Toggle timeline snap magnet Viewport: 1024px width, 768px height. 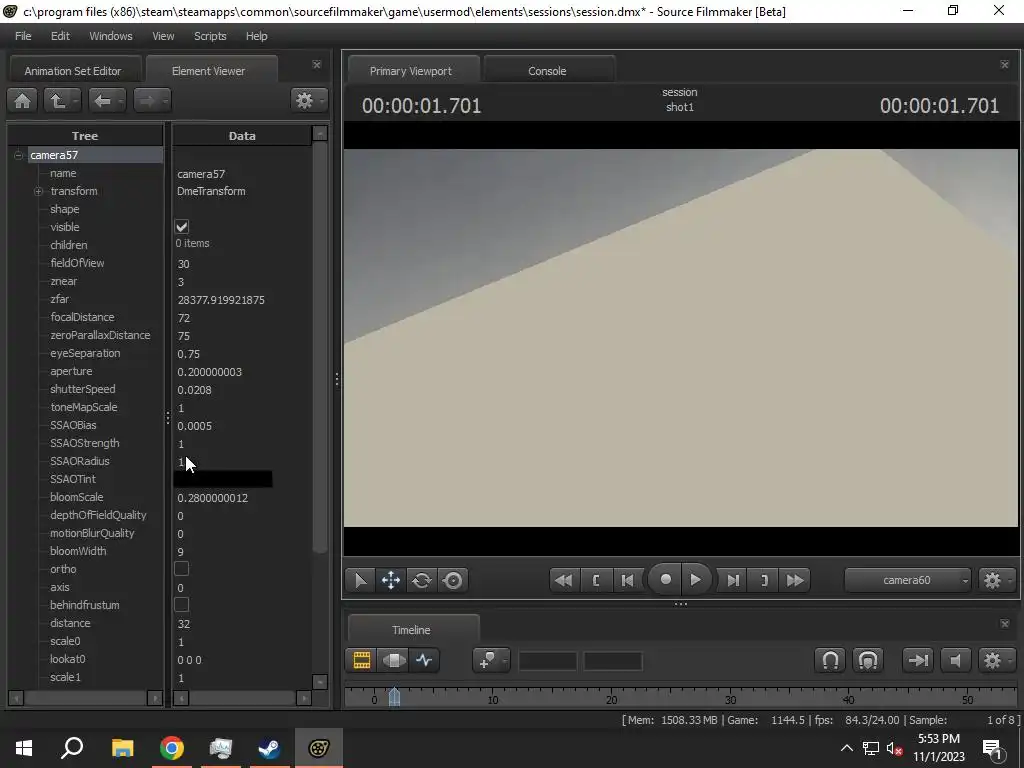coord(830,660)
